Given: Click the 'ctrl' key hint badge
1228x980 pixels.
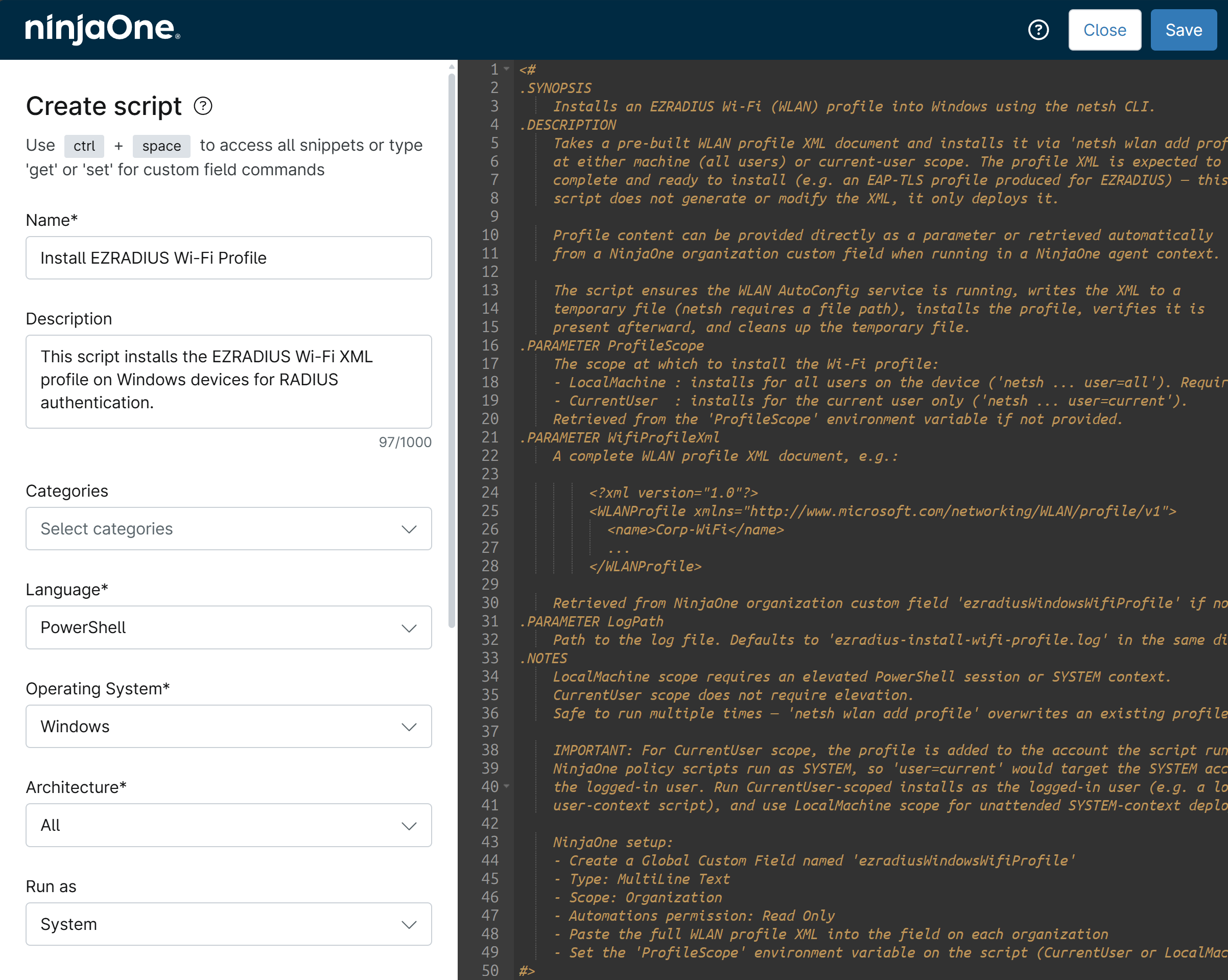Looking at the screenshot, I should click(84, 146).
